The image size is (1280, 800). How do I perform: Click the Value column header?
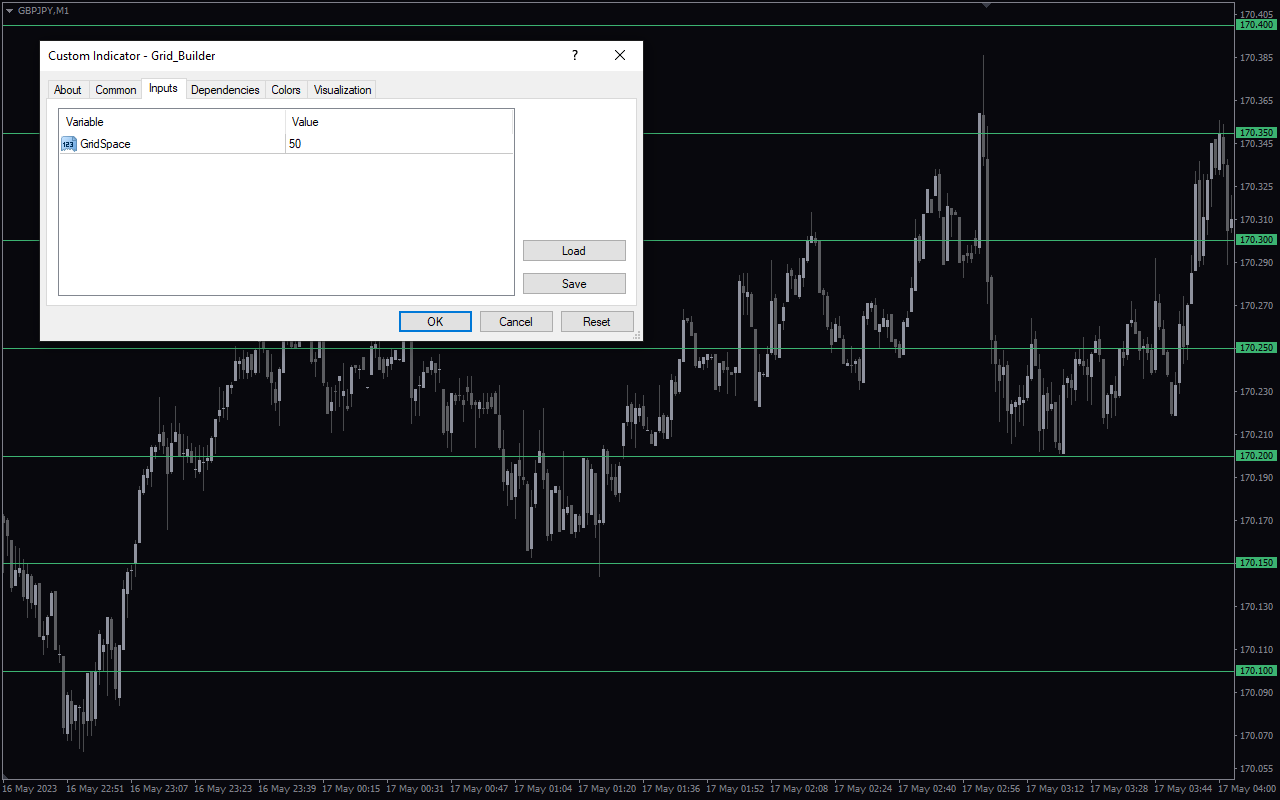[x=400, y=122]
